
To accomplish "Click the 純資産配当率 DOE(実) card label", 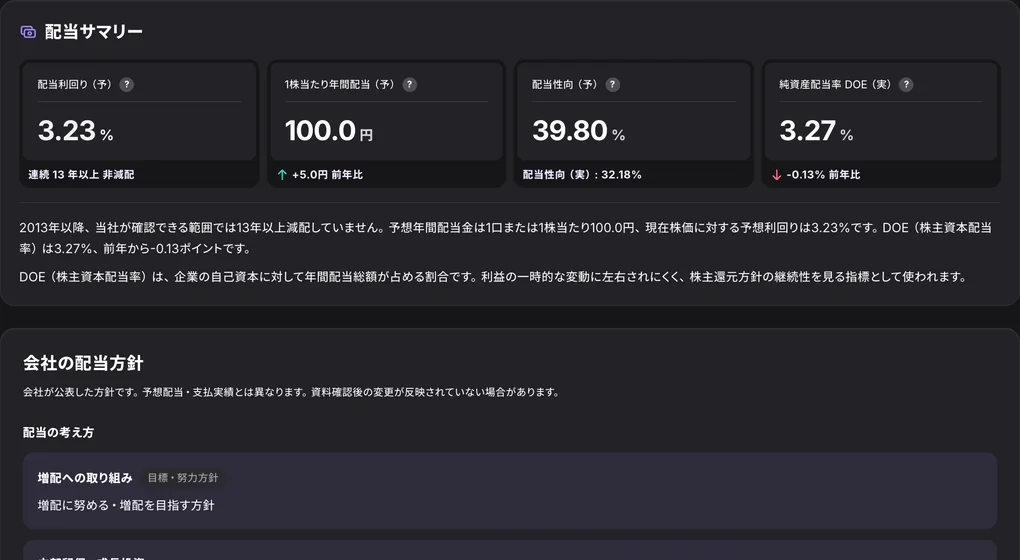I will click(835, 85).
